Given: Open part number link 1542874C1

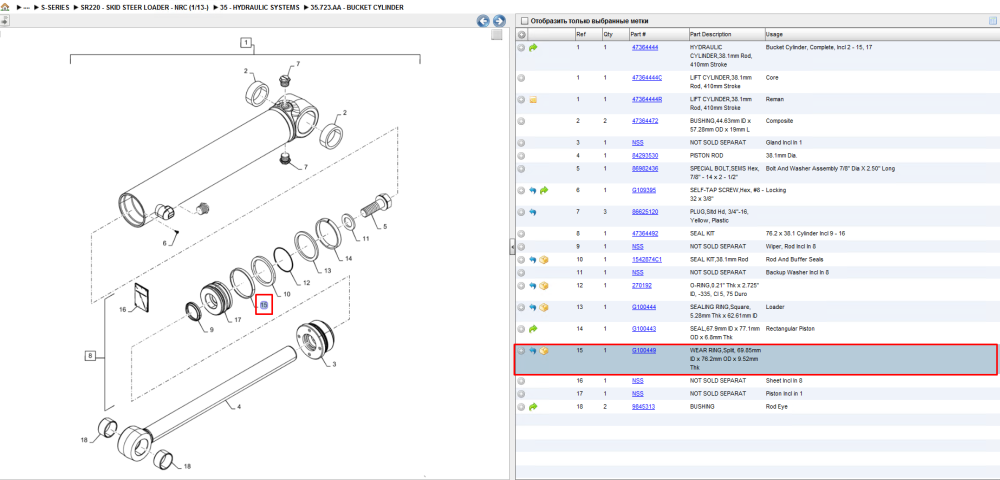Looking at the screenshot, I should point(647,259).
